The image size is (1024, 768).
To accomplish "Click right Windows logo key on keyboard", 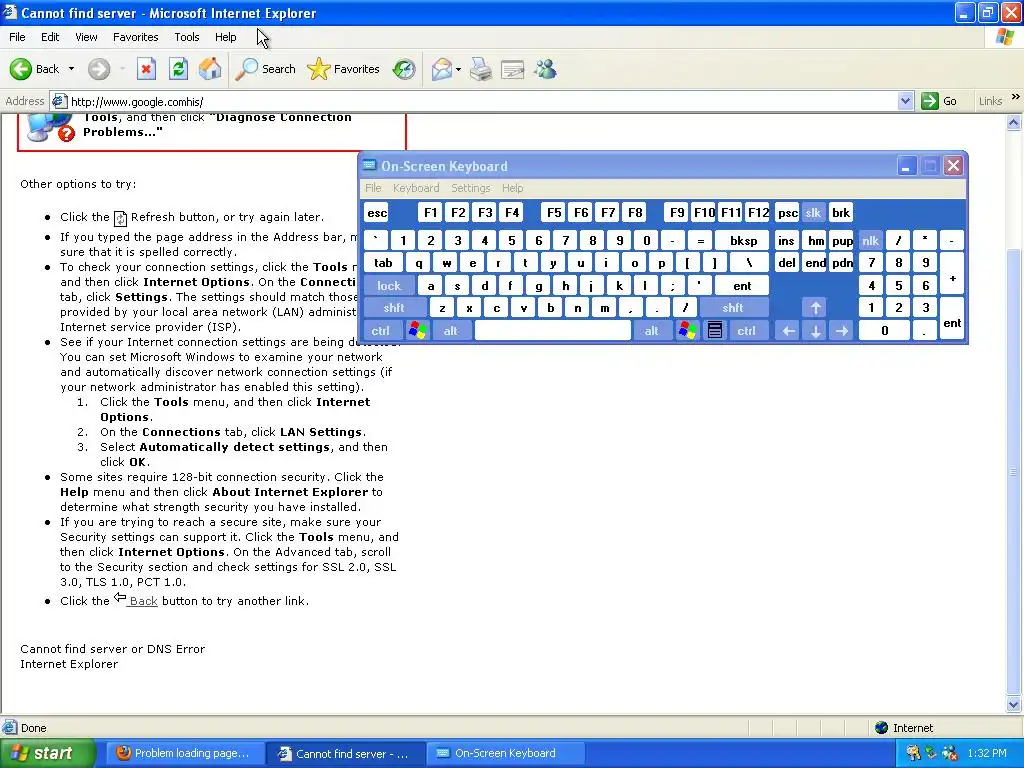I will (x=687, y=331).
